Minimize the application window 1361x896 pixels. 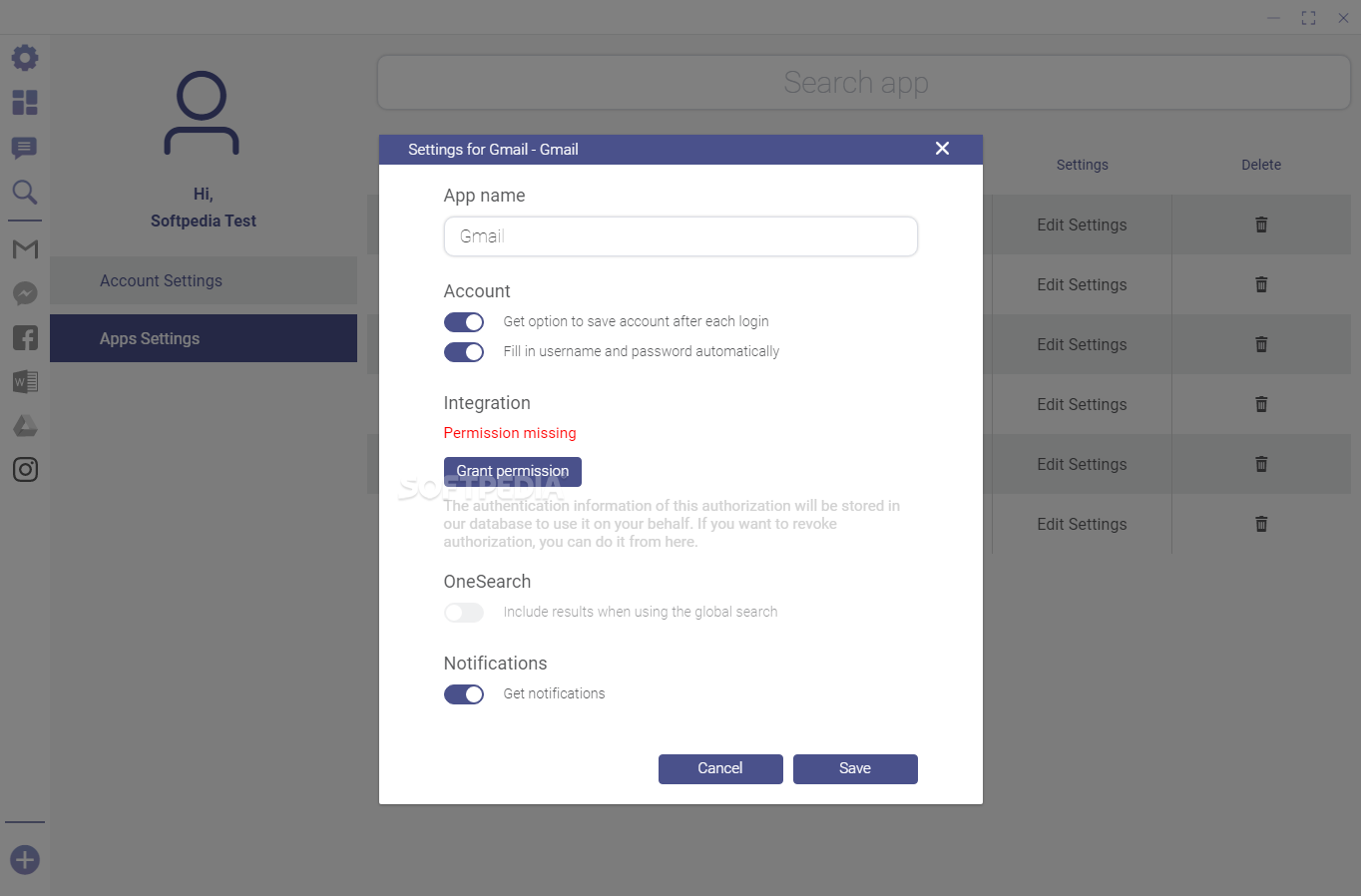click(x=1274, y=18)
